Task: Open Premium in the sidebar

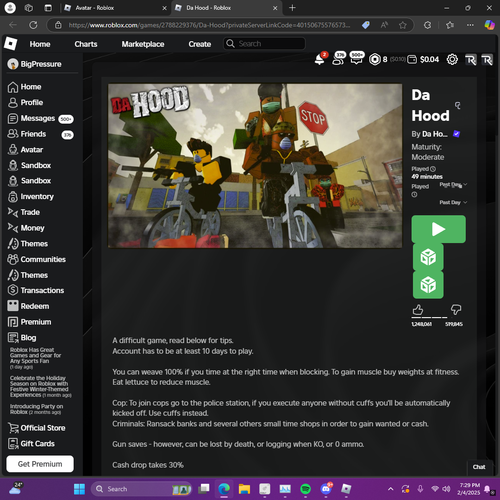Action: [29, 322]
